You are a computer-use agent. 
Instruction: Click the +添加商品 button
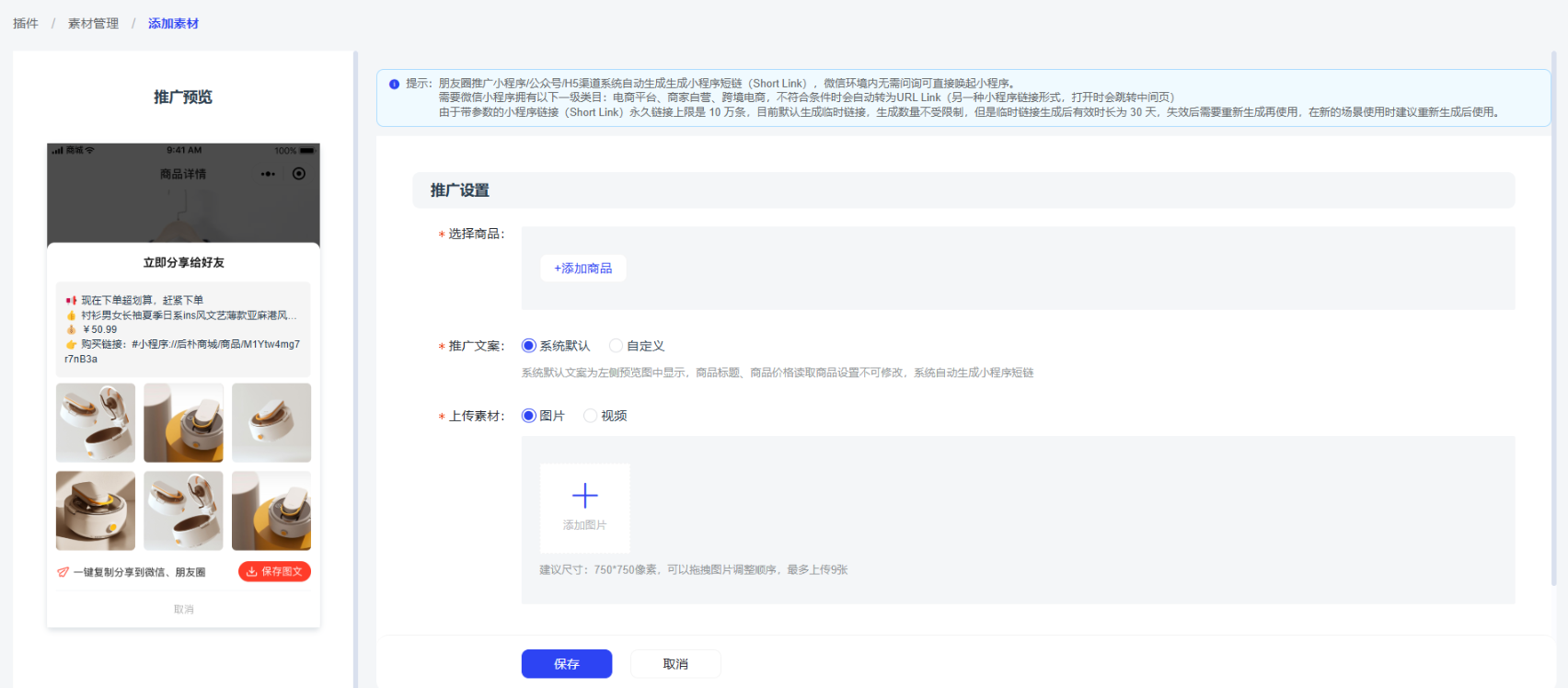583,269
